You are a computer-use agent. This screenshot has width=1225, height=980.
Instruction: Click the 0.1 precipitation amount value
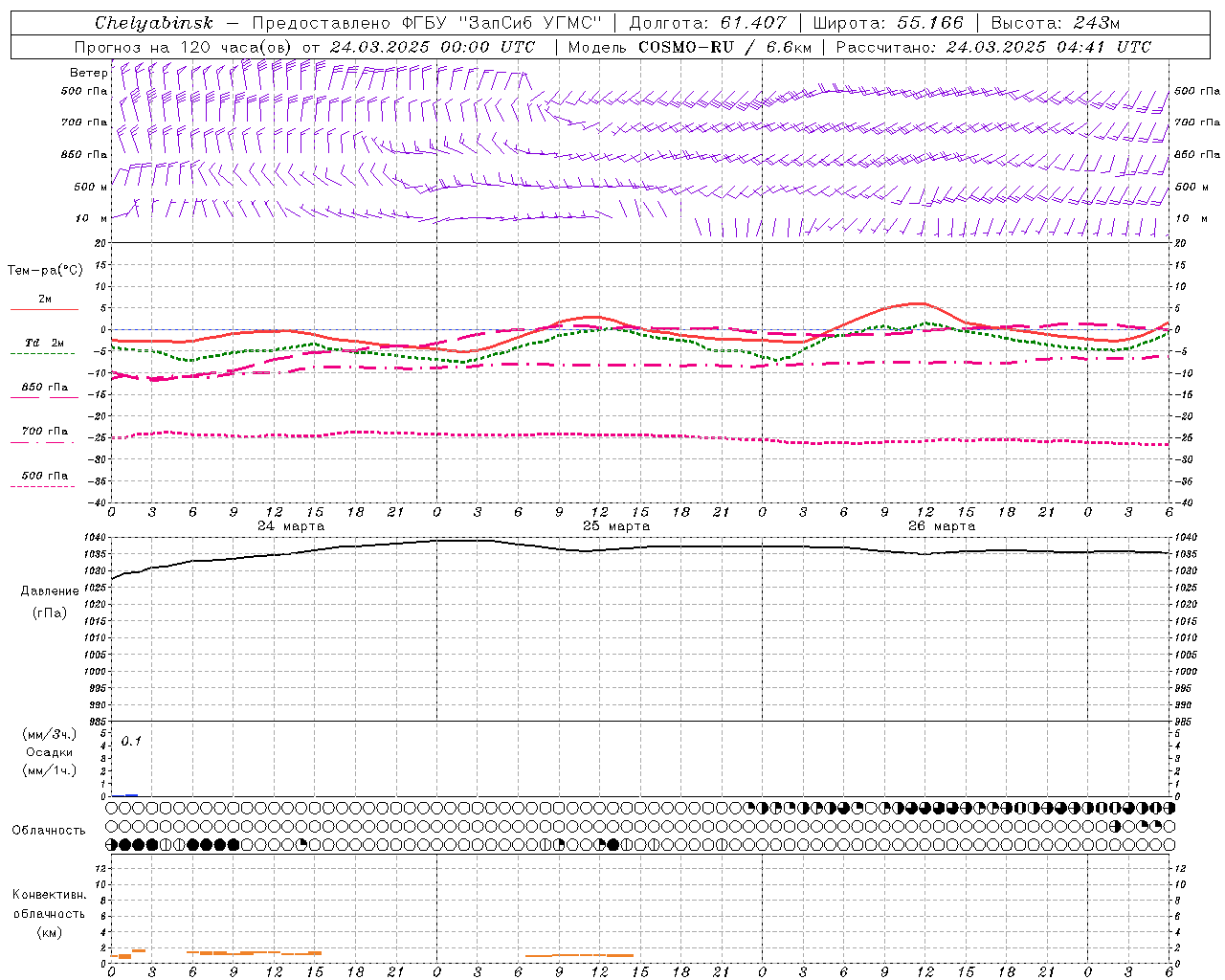131,741
